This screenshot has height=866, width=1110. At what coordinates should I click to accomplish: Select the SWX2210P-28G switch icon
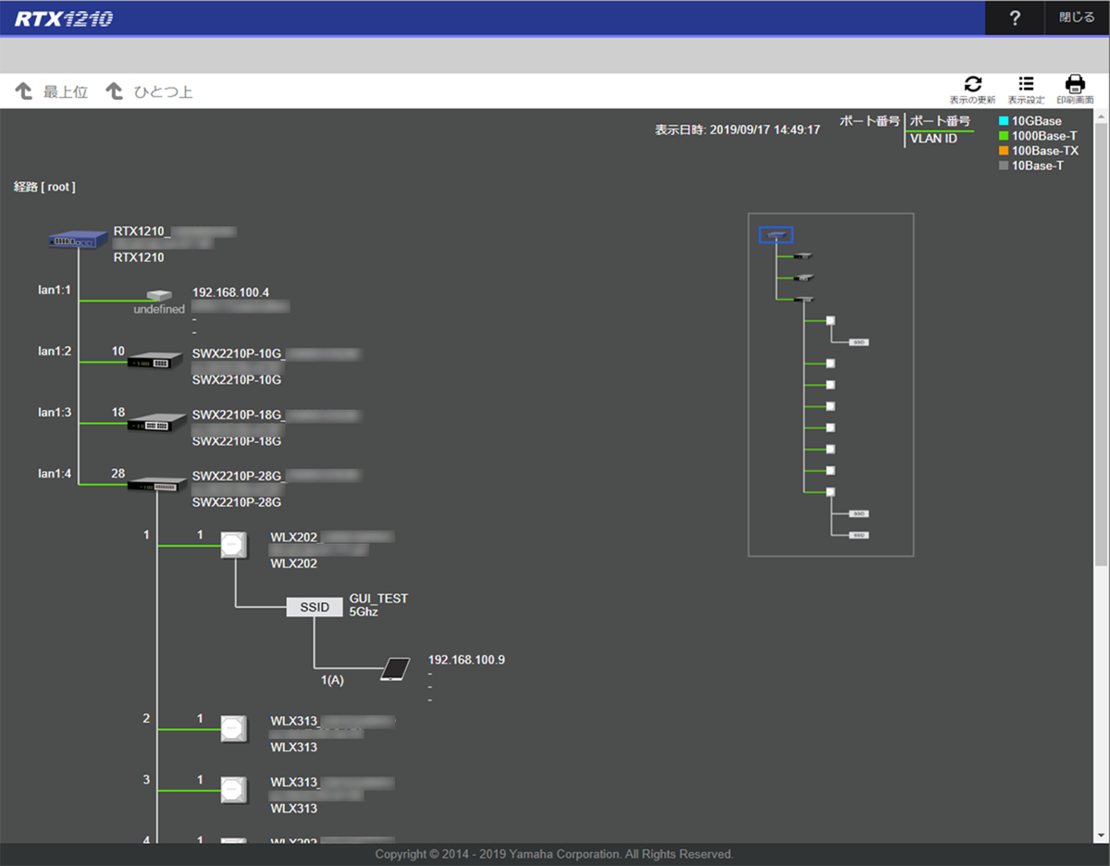click(156, 483)
